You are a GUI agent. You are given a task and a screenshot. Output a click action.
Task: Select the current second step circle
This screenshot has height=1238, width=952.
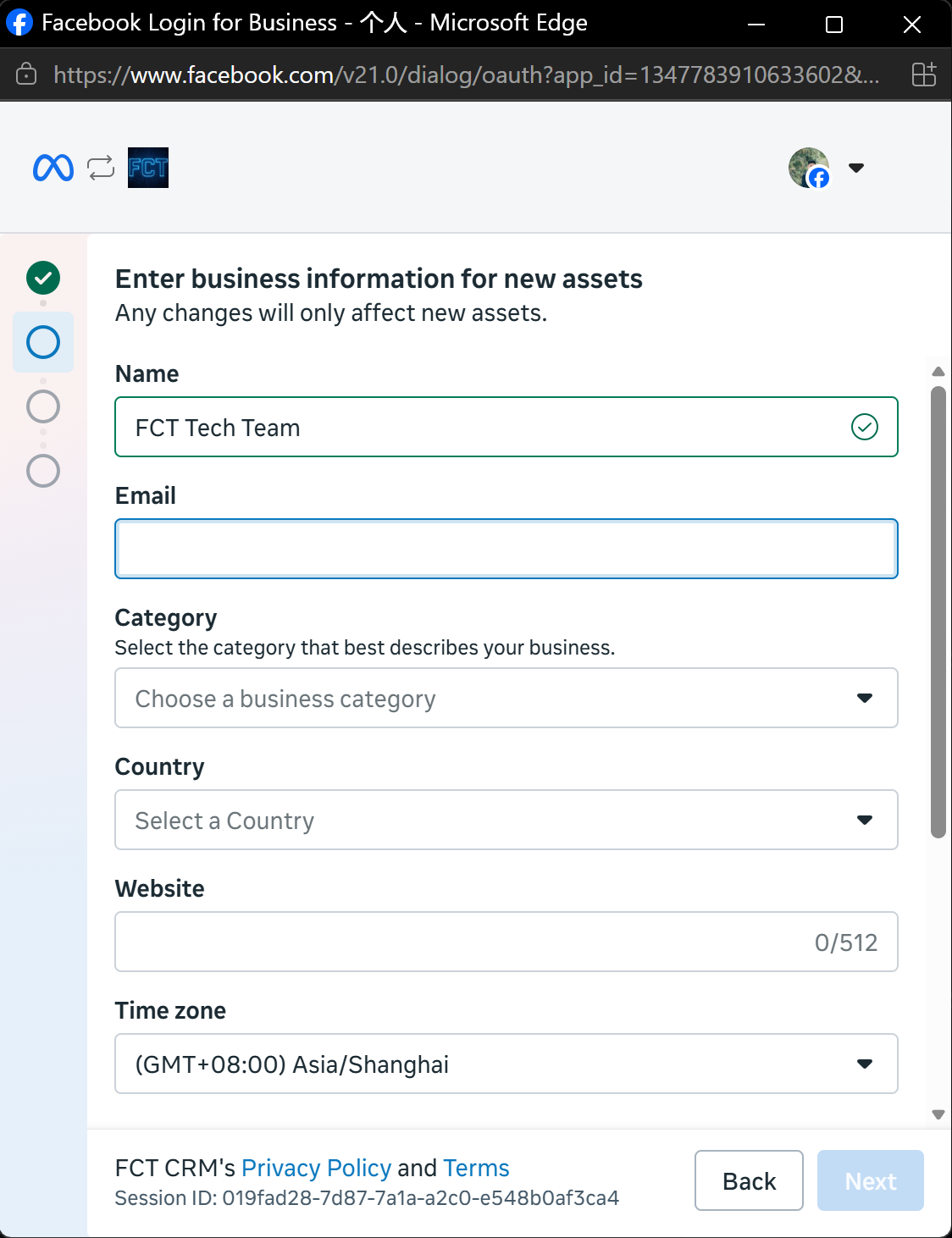click(x=43, y=342)
